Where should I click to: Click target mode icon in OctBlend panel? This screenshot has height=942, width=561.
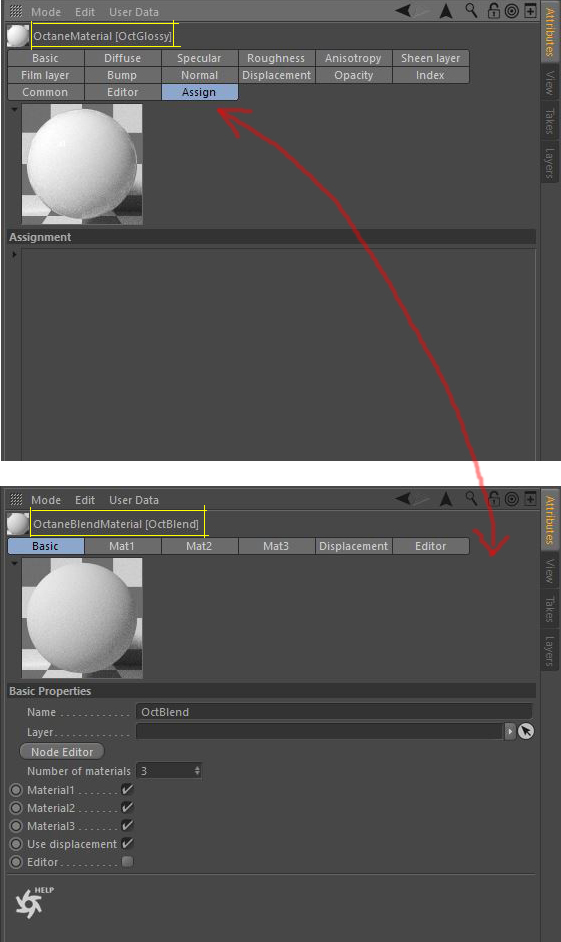coord(512,499)
